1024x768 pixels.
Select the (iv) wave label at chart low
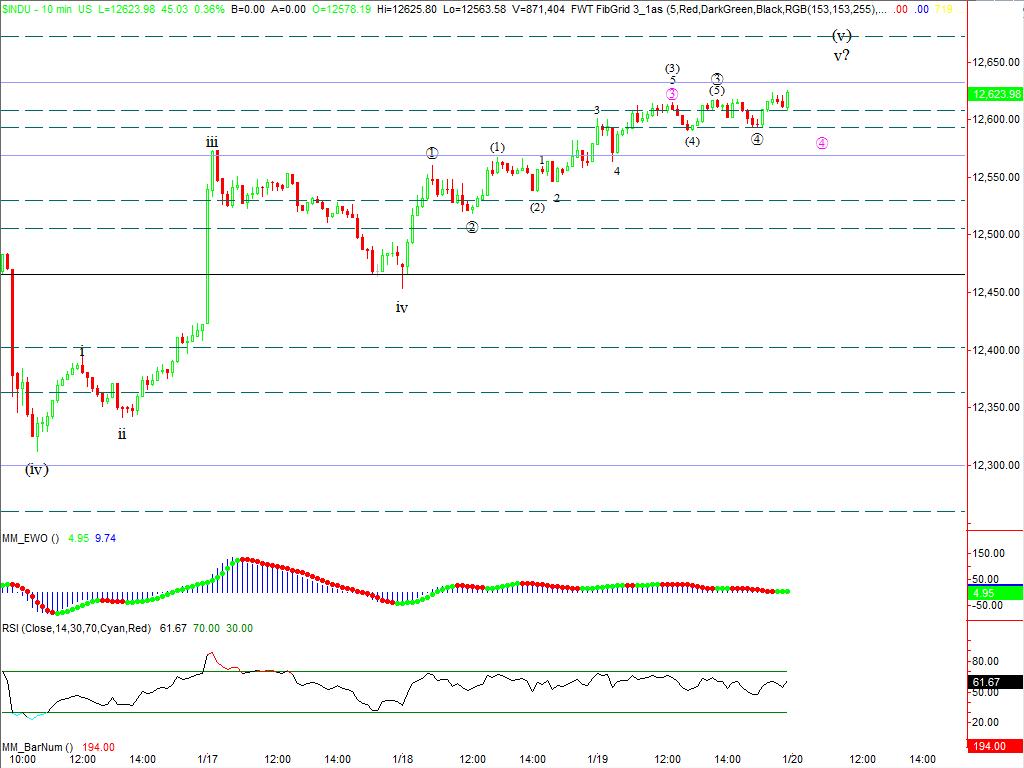pos(37,470)
